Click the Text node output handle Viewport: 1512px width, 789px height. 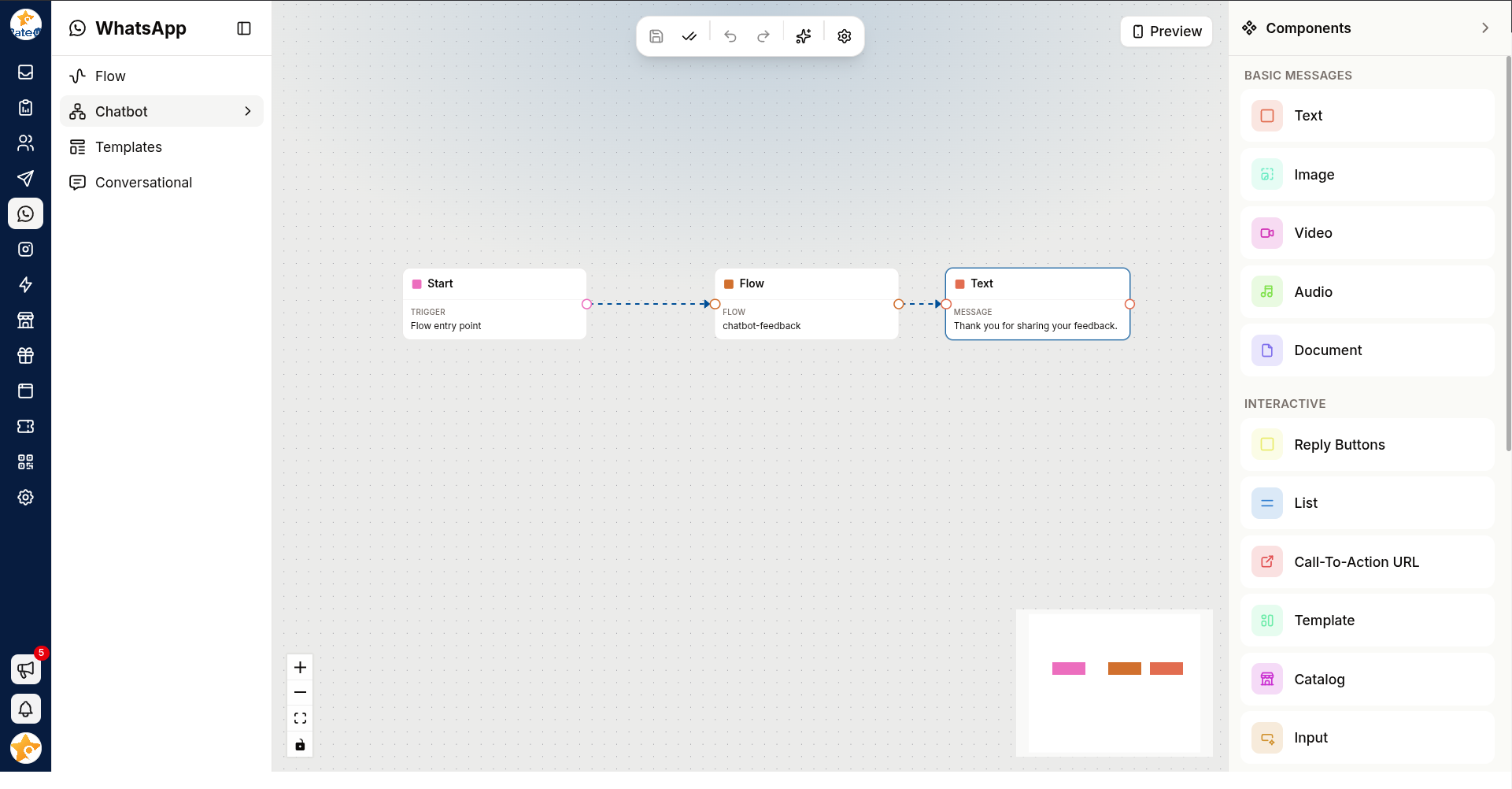point(1129,304)
